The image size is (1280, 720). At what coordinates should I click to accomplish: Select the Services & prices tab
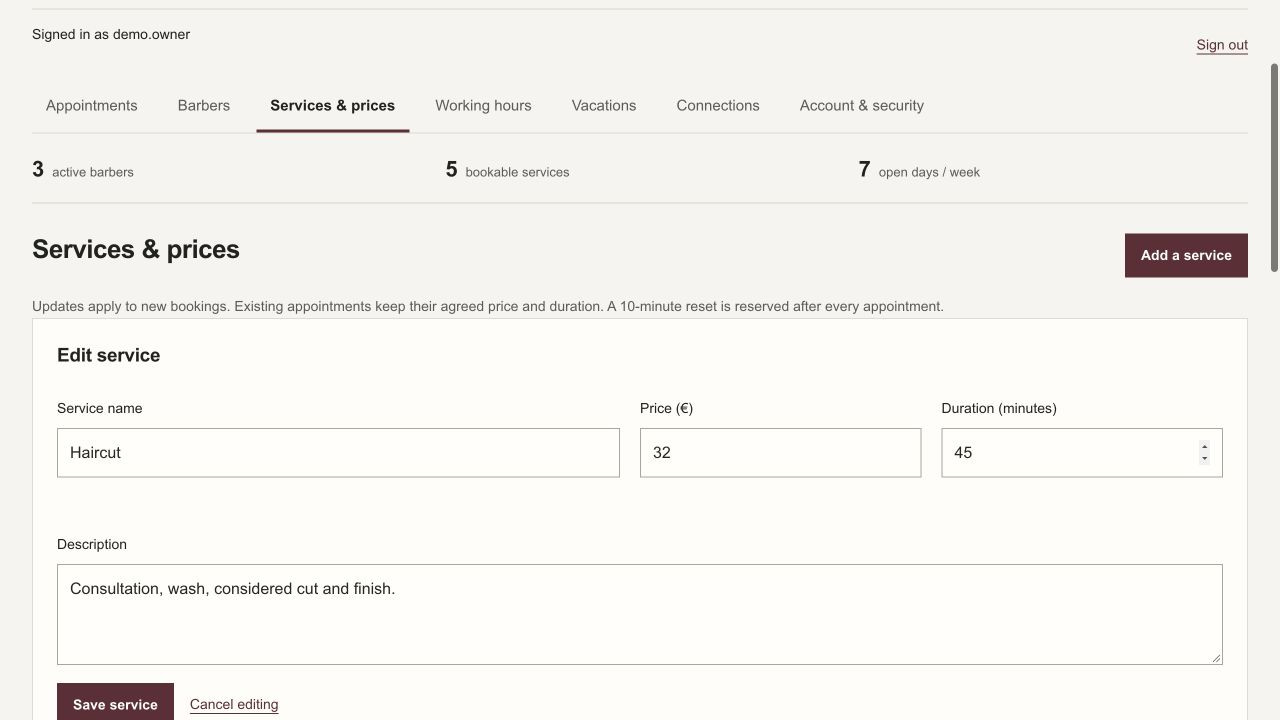pyautogui.click(x=332, y=105)
